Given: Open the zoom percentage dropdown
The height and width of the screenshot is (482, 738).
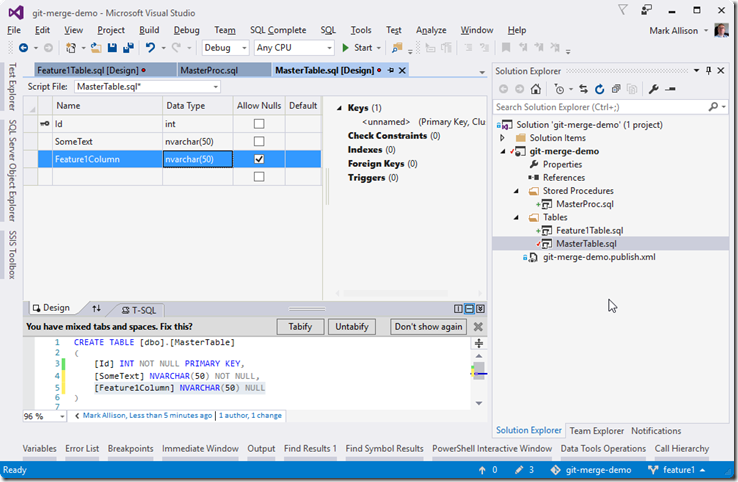Looking at the screenshot, I should (62, 416).
